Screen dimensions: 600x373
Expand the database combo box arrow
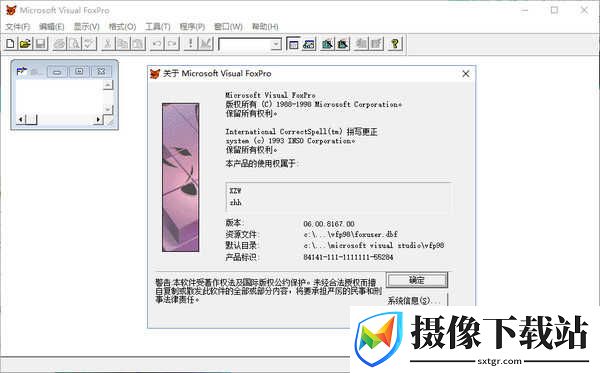click(x=276, y=44)
